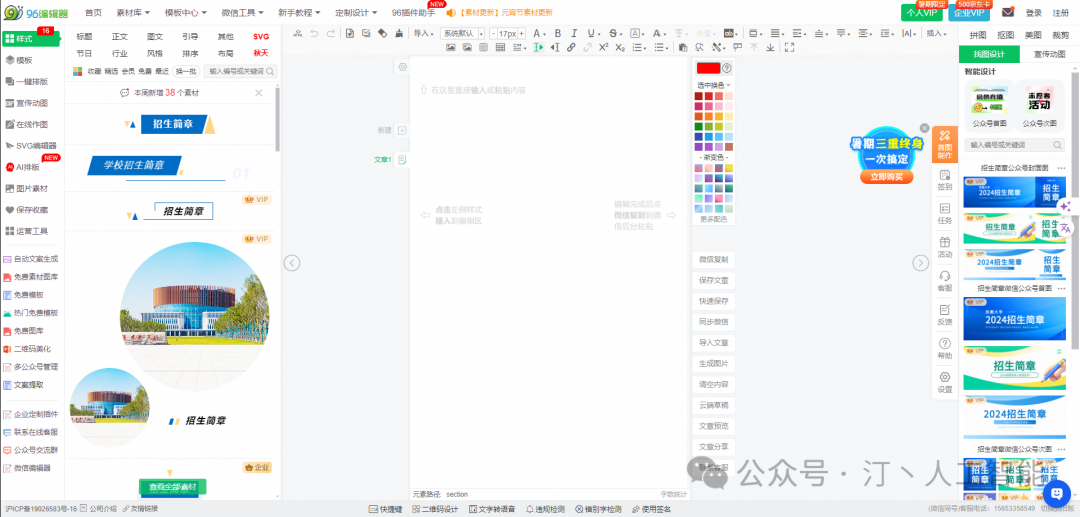Open settings gear in right sidebar
The image size is (1080, 517).
coord(945,377)
